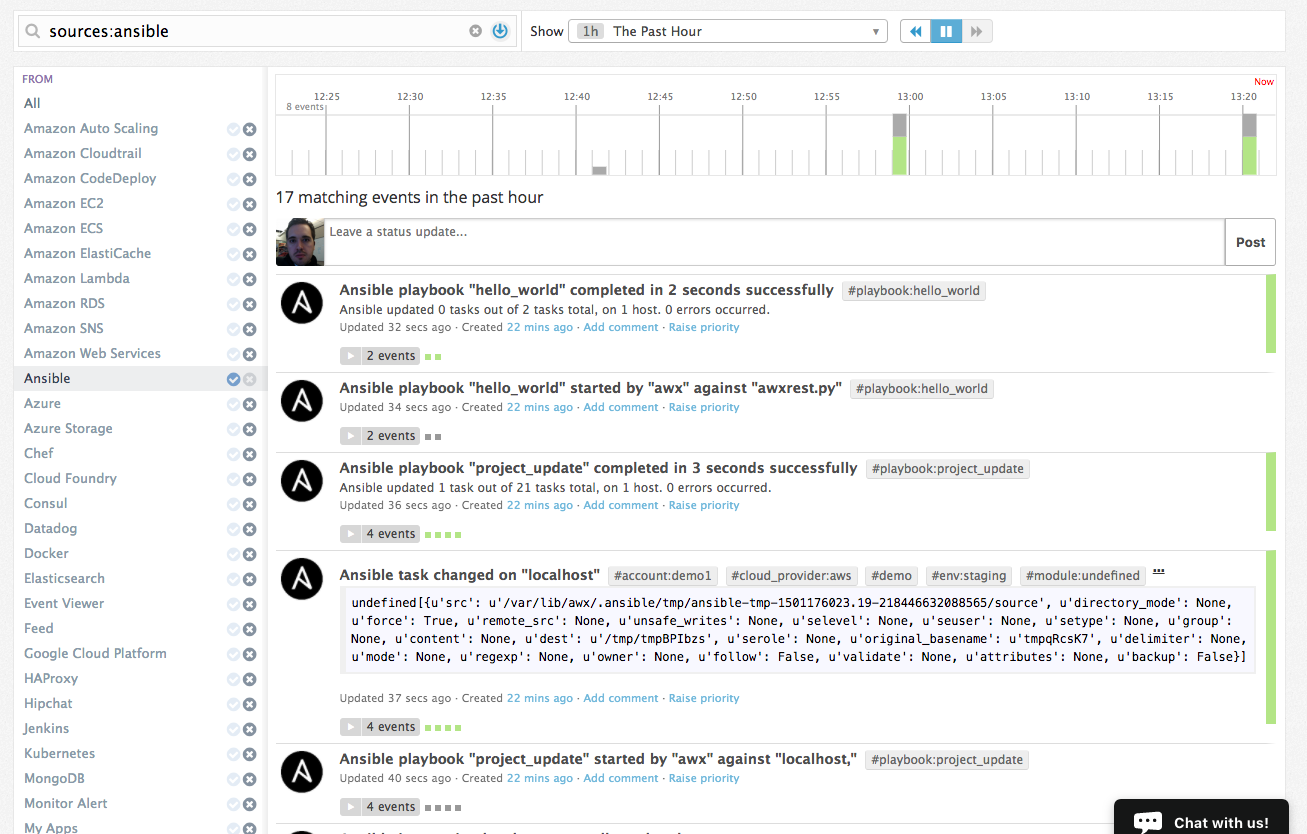Click the rewind time range button
This screenshot has width=1307, height=834.
coord(915,31)
